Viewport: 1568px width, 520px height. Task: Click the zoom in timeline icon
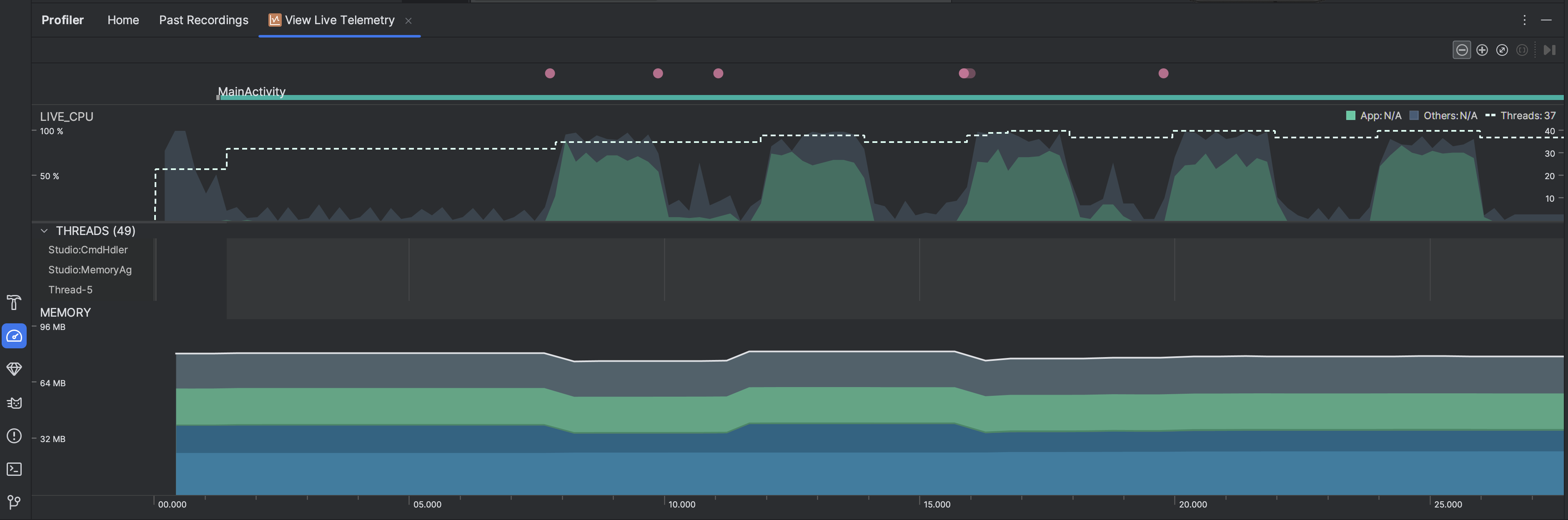(1482, 50)
